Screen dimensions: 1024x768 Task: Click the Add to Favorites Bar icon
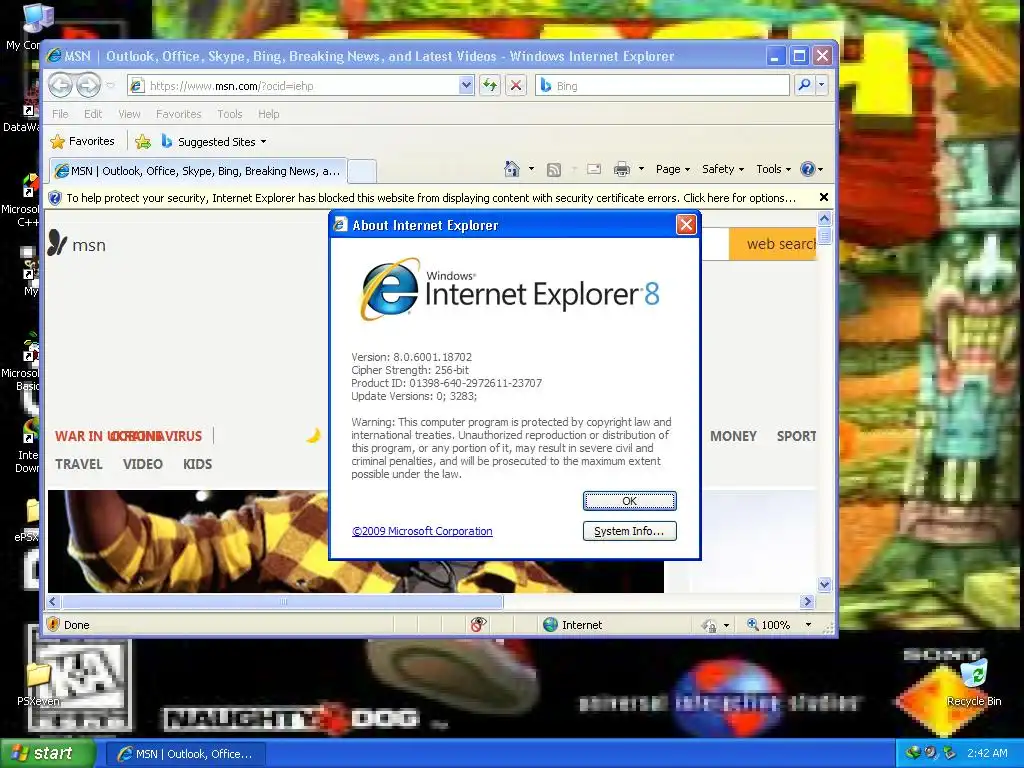(x=143, y=142)
